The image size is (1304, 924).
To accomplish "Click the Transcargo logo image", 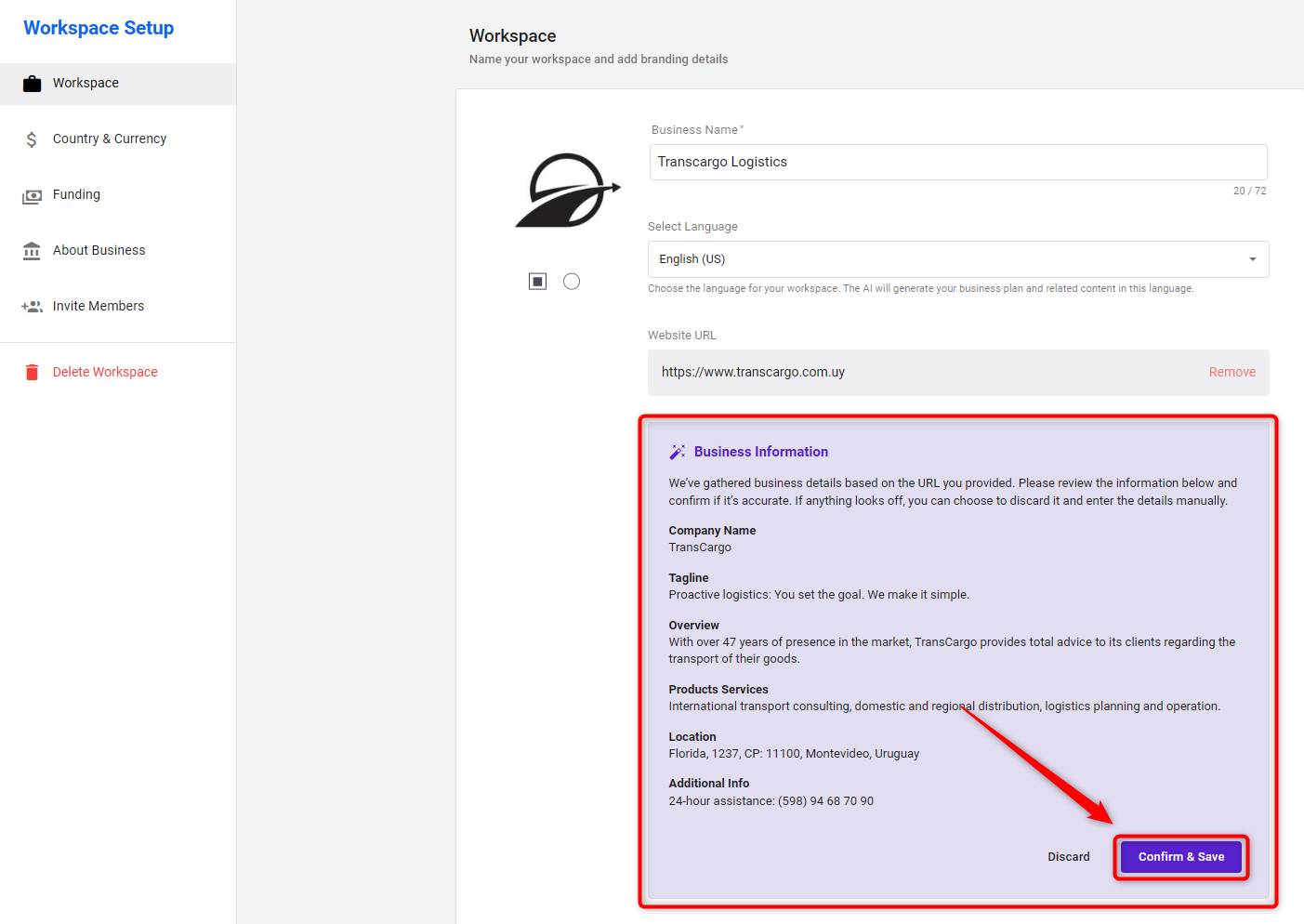I will 568,191.
